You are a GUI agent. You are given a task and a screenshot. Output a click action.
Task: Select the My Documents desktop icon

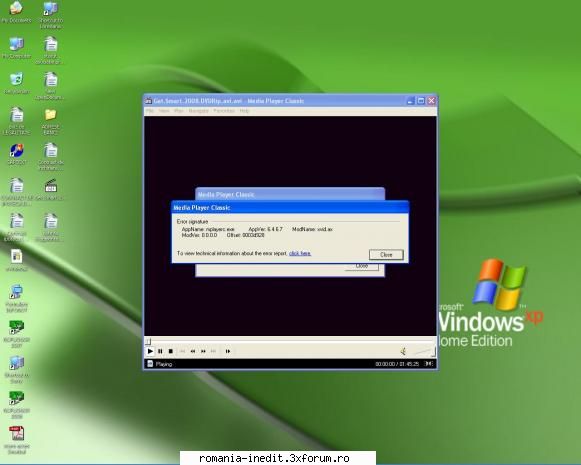click(16, 11)
